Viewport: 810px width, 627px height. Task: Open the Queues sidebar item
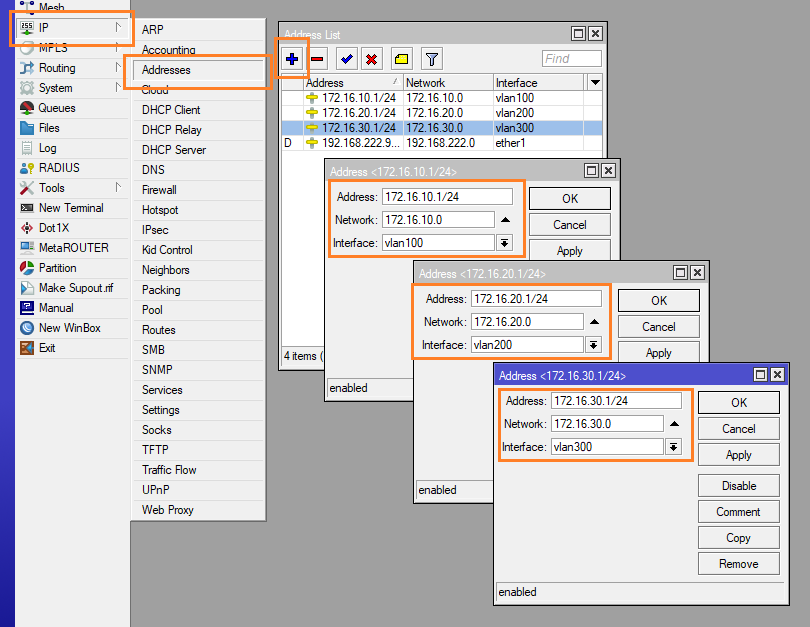56,108
